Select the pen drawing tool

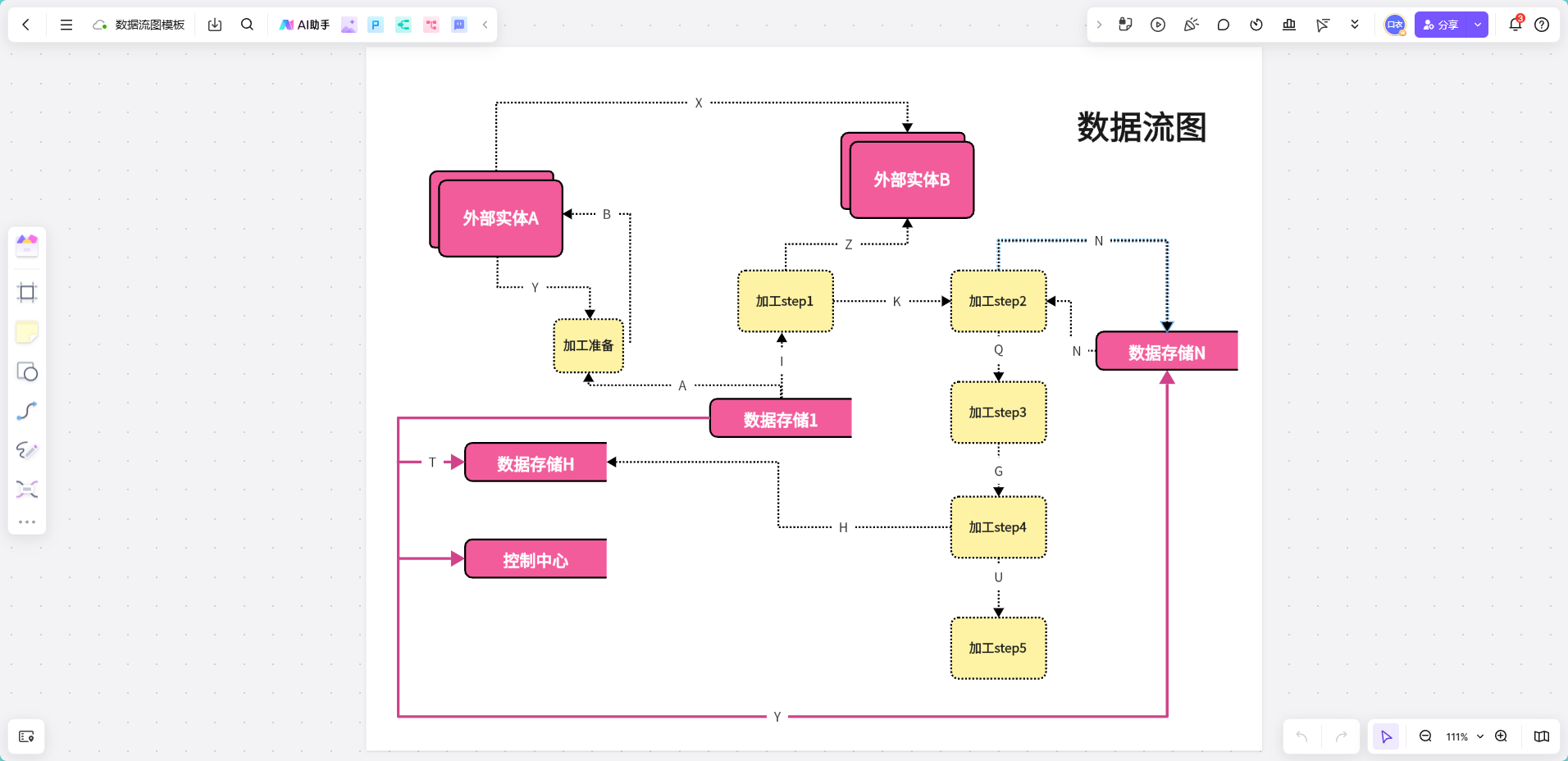tap(27, 450)
